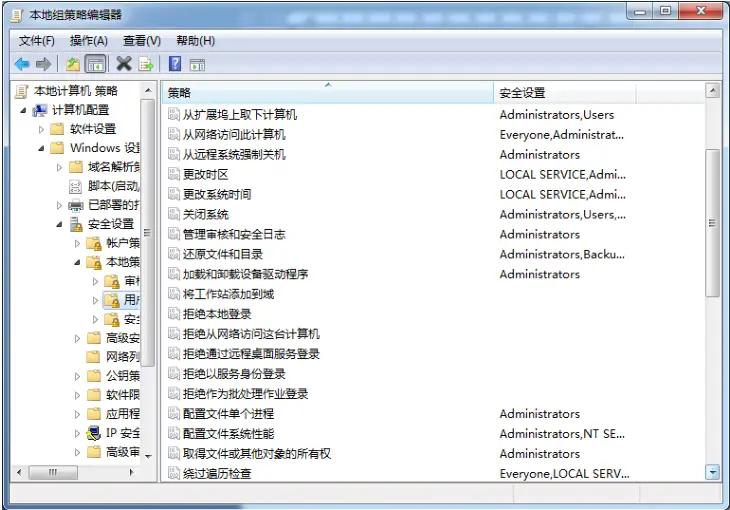Click the IP 安全 policy icon

[94, 433]
